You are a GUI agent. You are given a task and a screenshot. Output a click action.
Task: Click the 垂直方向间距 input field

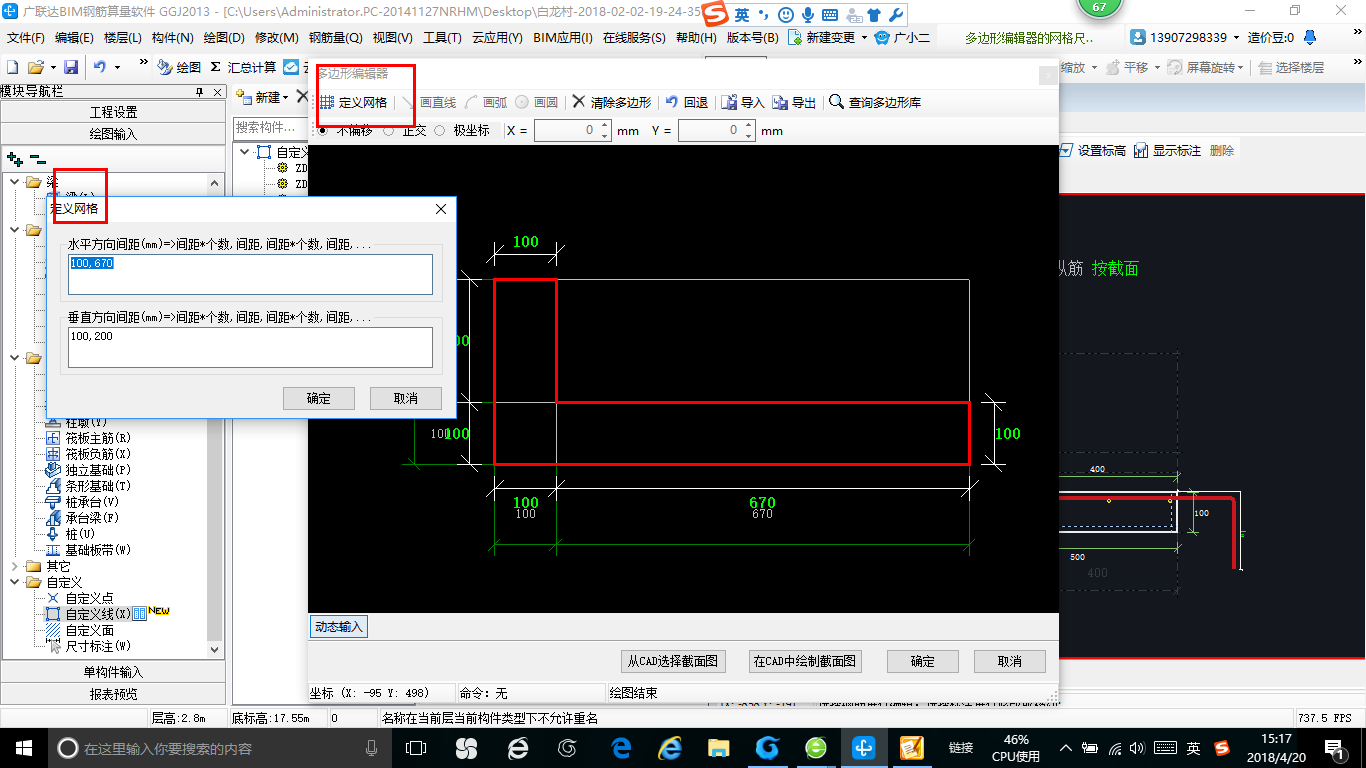(x=250, y=347)
